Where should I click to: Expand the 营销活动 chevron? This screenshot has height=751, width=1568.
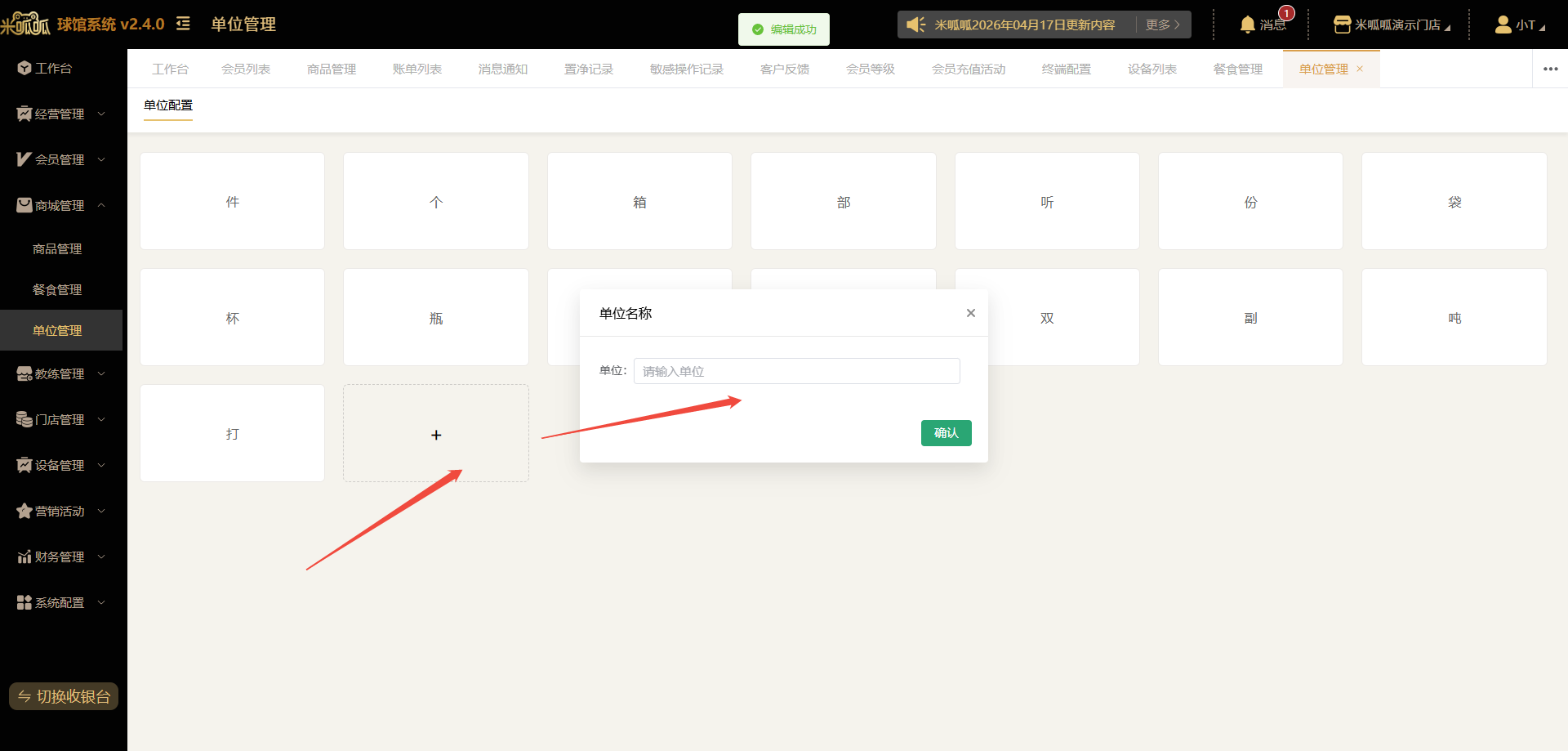101,511
